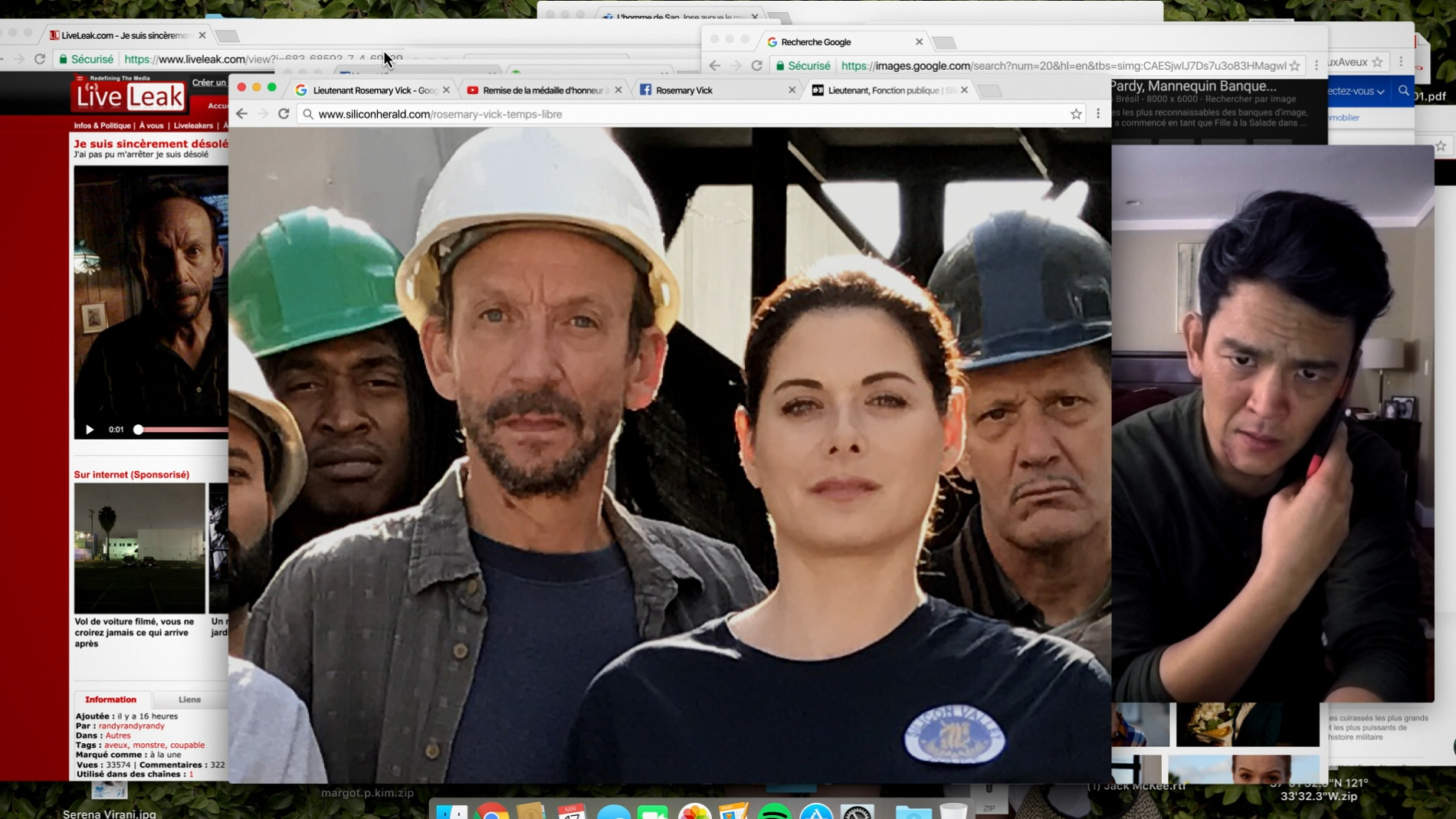Viewport: 1456px width, 819px height.
Task: Click the aveux tag link
Action: [x=116, y=745]
